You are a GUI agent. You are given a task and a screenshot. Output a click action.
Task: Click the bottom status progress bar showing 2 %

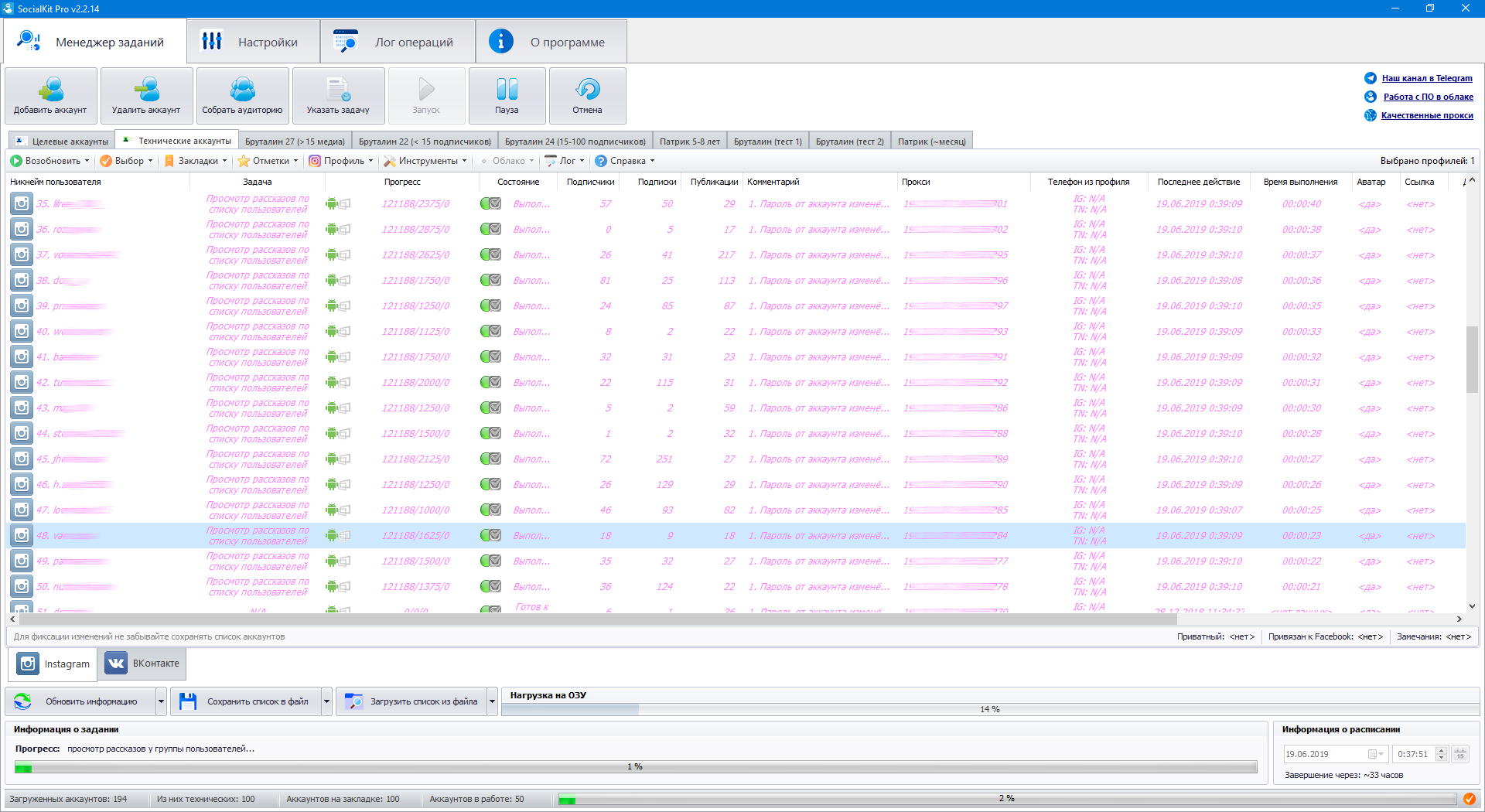[1007, 799]
